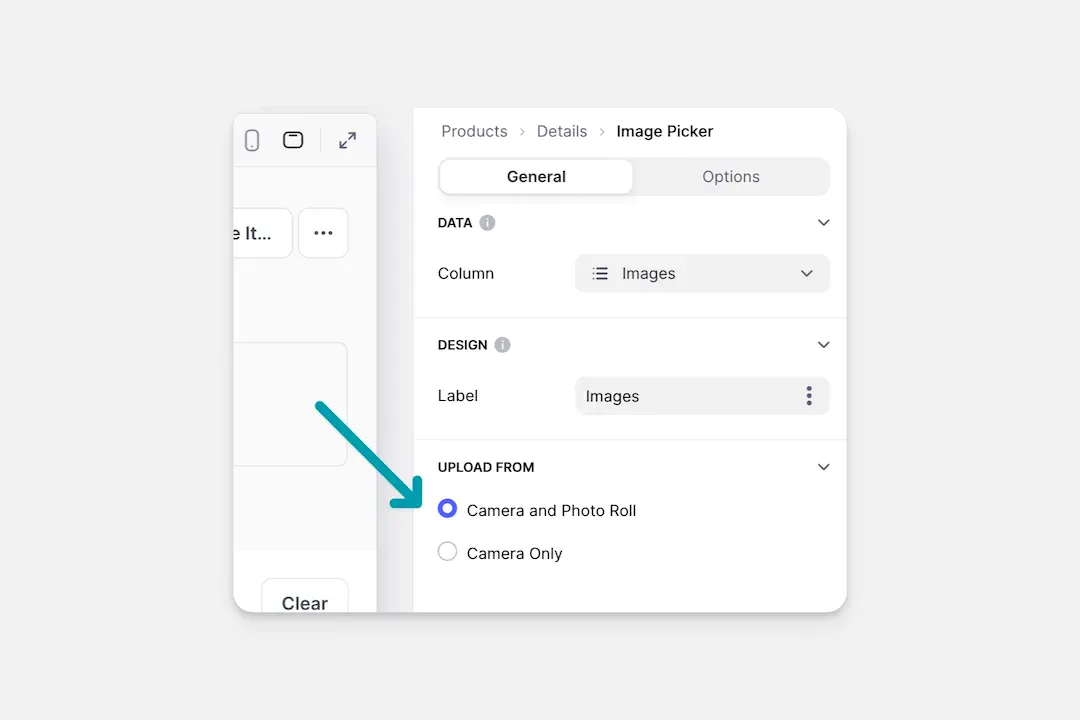Click info icon next to DATA
The width and height of the screenshot is (1080, 720).
click(x=487, y=223)
